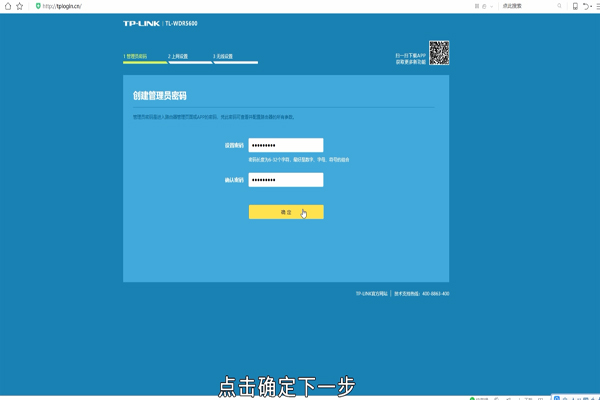Open the TP-LINK官方网站 link
The width and height of the screenshot is (600, 400).
(x=372, y=294)
